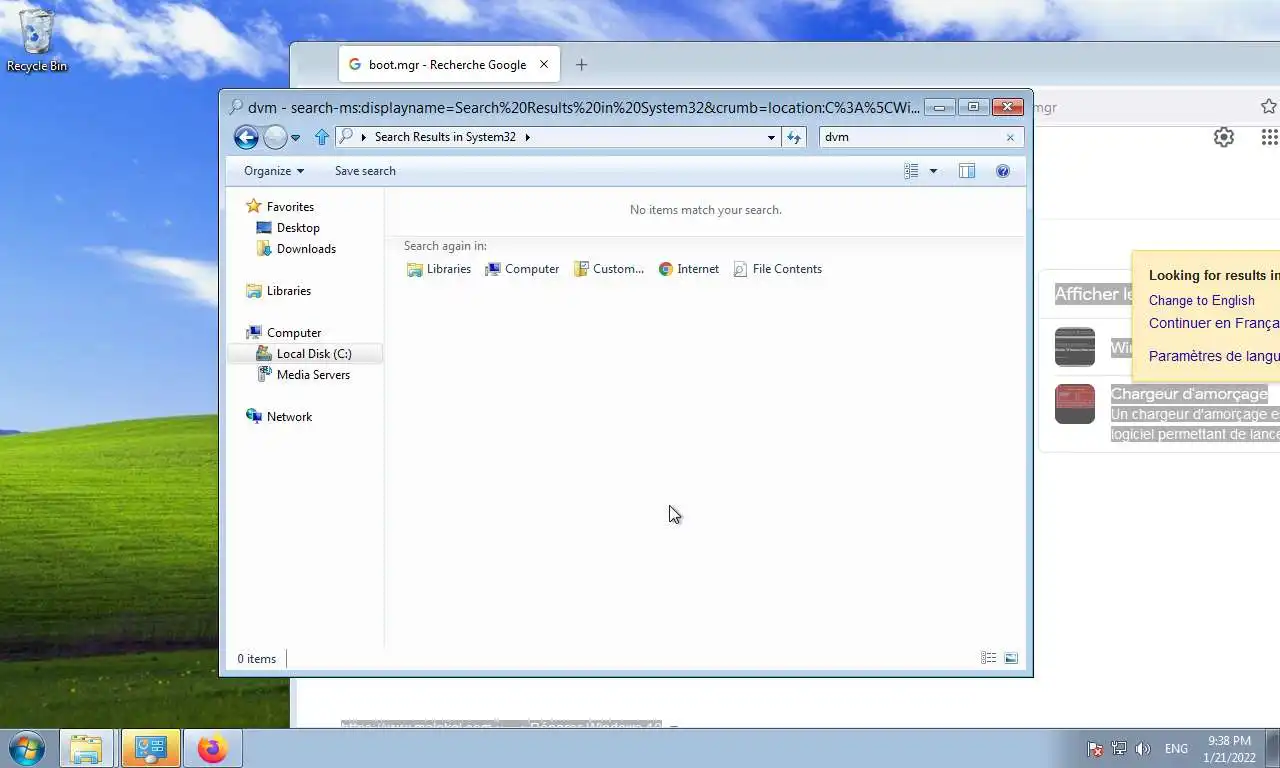Click the Chargeur d'amorçage thumbnail
The height and width of the screenshot is (768, 1280).
[x=1075, y=404]
